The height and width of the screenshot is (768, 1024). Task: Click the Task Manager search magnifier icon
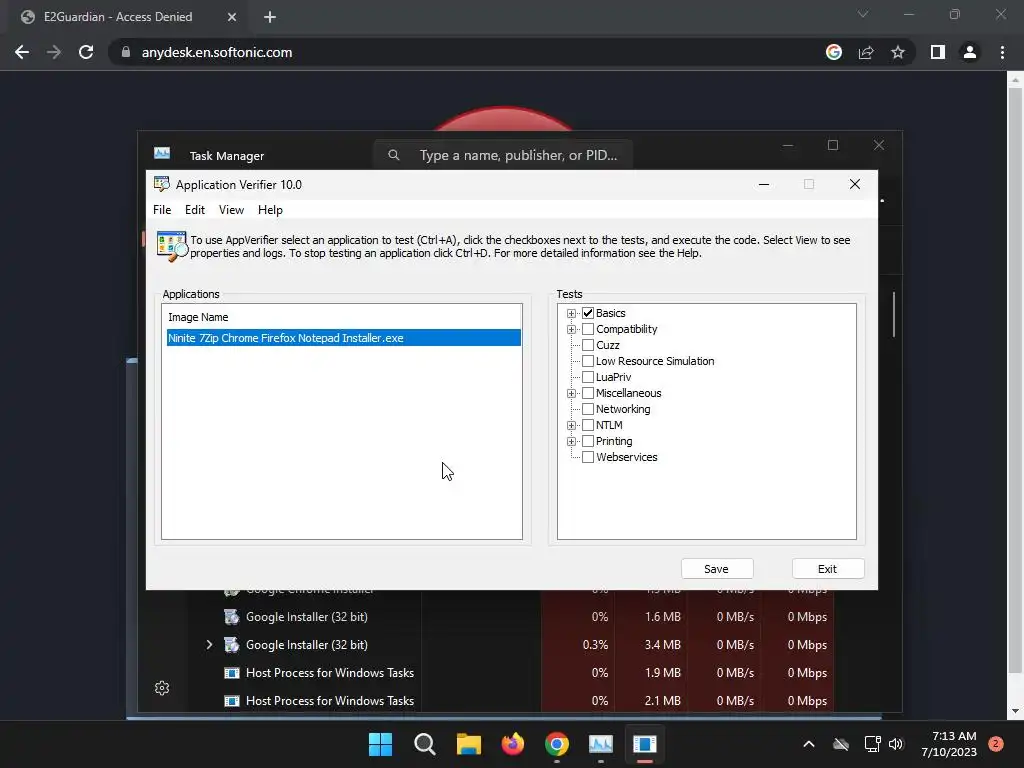394,155
